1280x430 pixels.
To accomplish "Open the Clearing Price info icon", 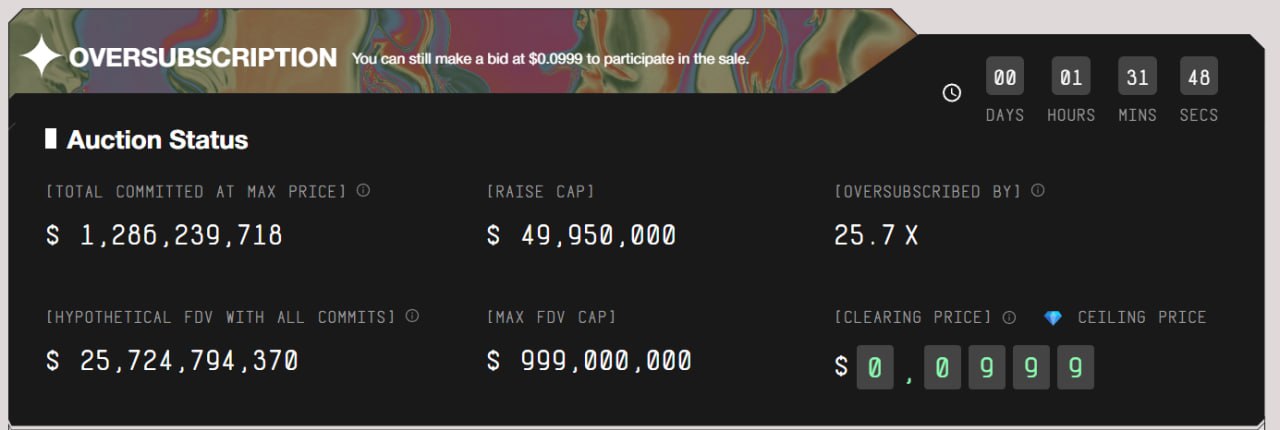I will pyautogui.click(x=1009, y=317).
